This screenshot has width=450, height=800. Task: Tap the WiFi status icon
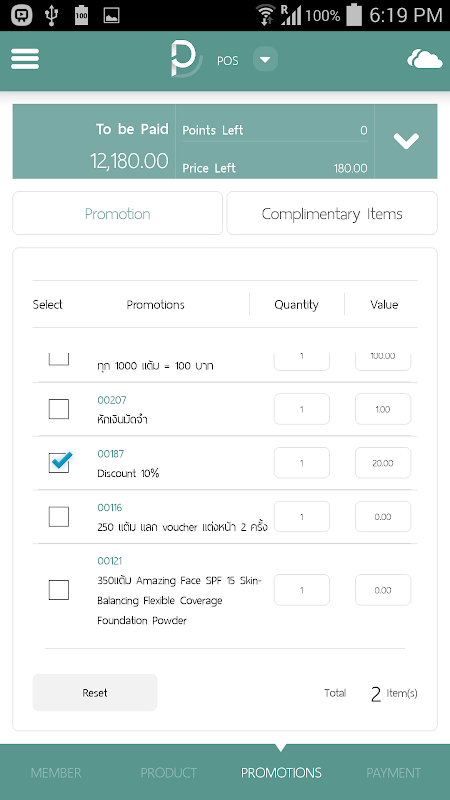[x=265, y=15]
